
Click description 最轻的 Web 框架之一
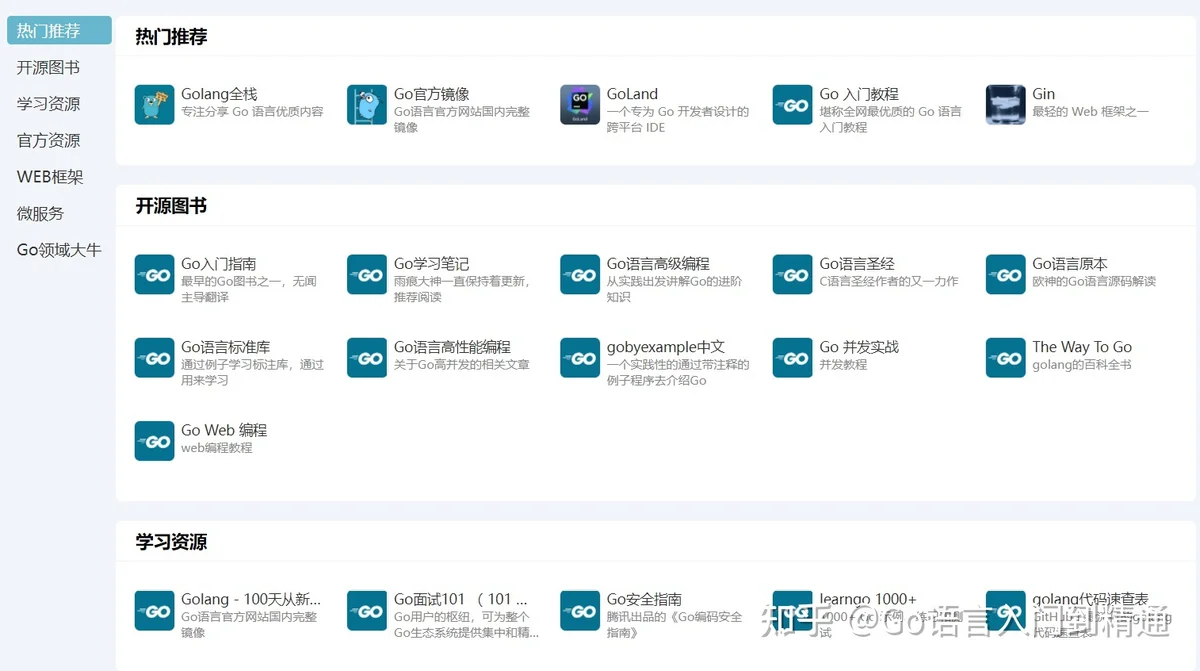[1091, 112]
